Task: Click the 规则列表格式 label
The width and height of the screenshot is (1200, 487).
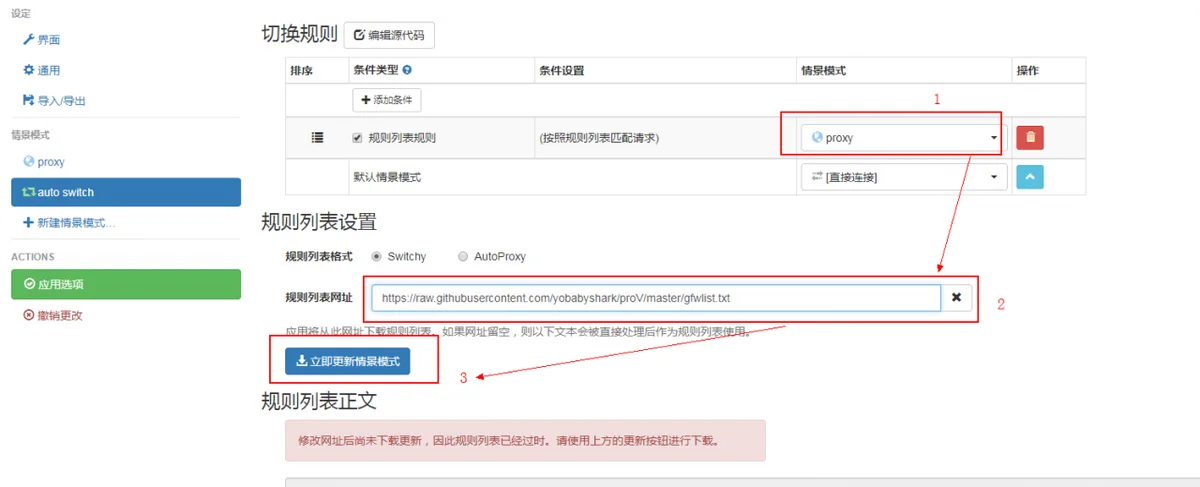Action: click(x=319, y=257)
